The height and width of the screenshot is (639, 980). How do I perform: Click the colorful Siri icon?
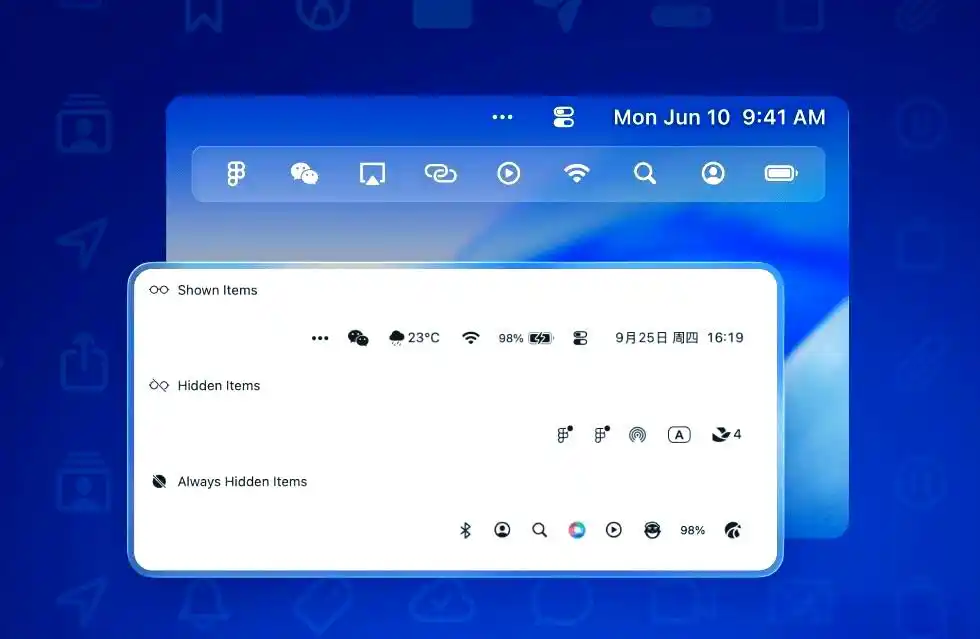577,530
